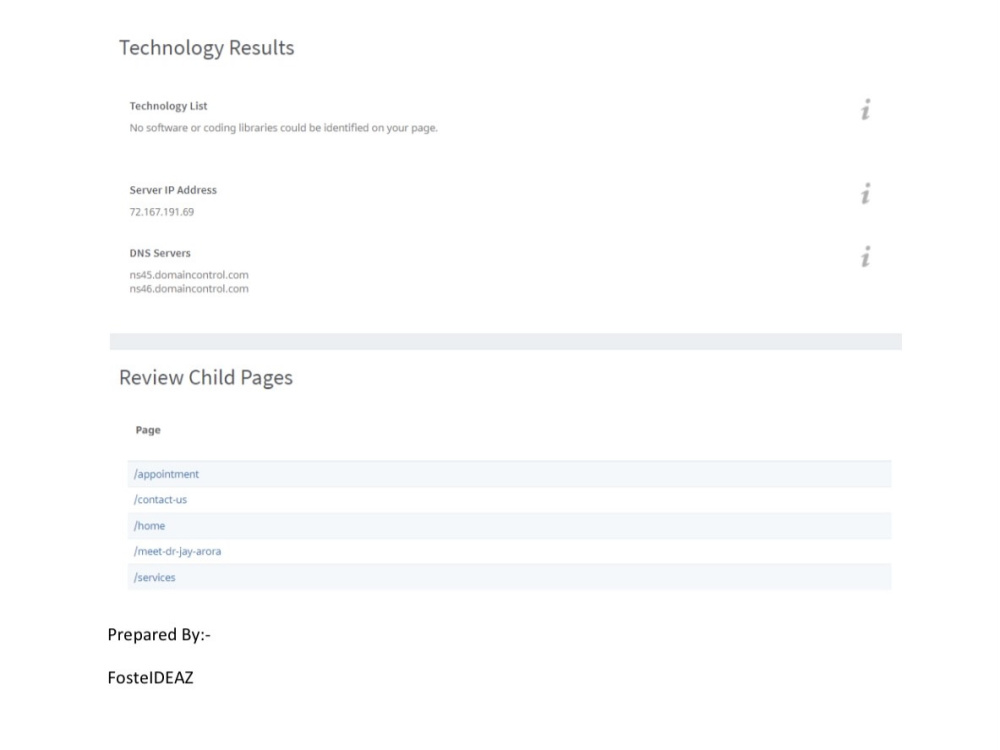Image resolution: width=1000 pixels, height=750 pixels.
Task: Click the info icon next to DNS Servers
Action: 865,257
